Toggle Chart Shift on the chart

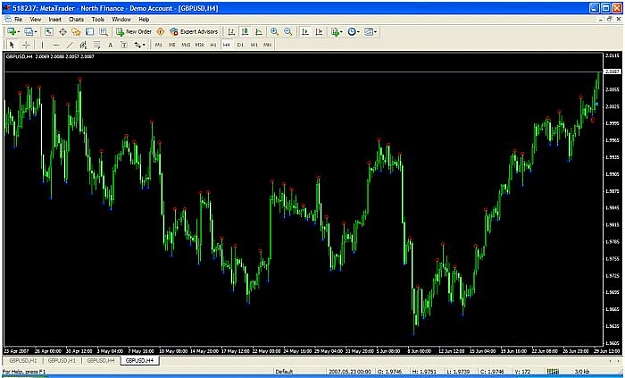(319, 32)
